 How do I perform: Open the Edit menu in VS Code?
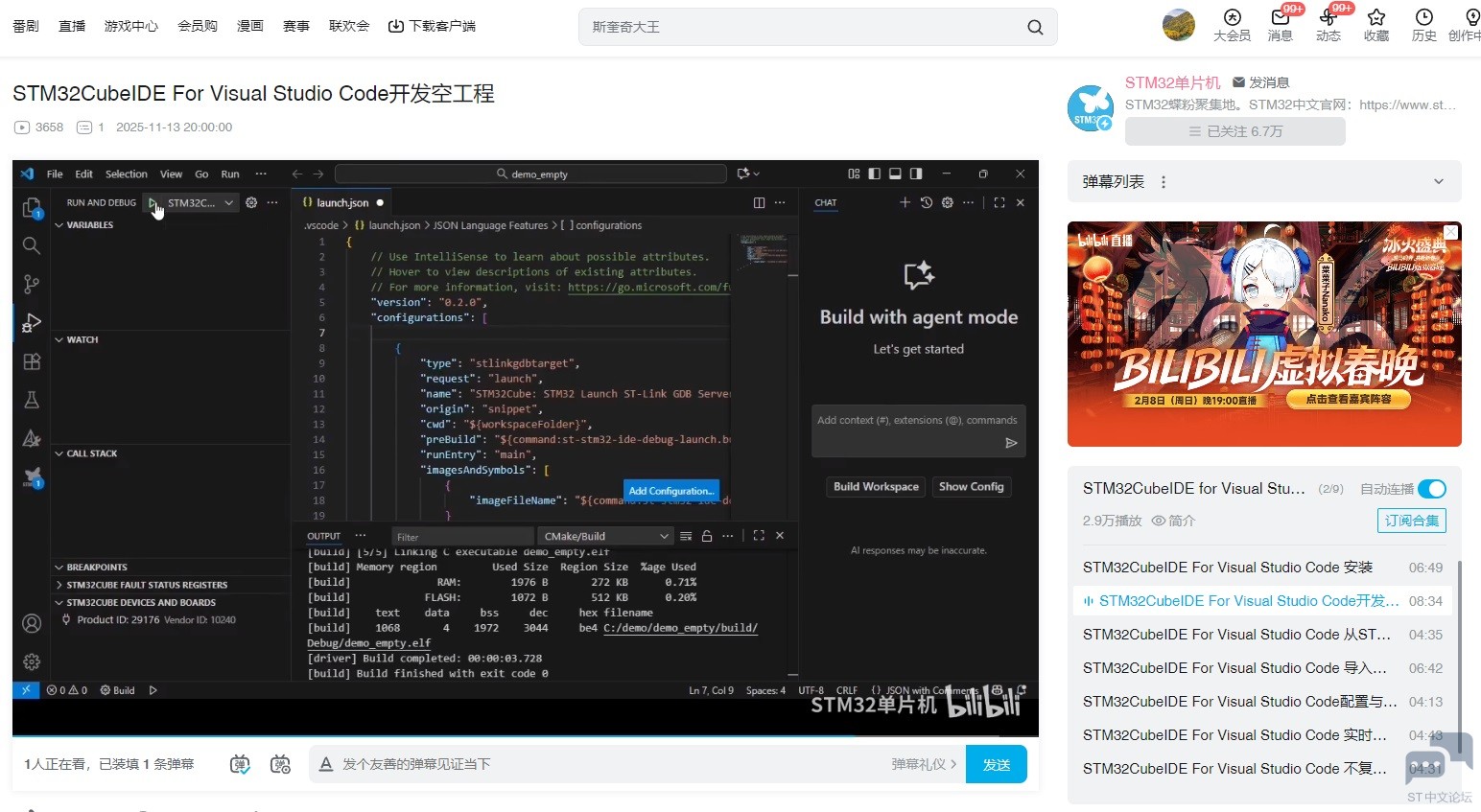84,174
